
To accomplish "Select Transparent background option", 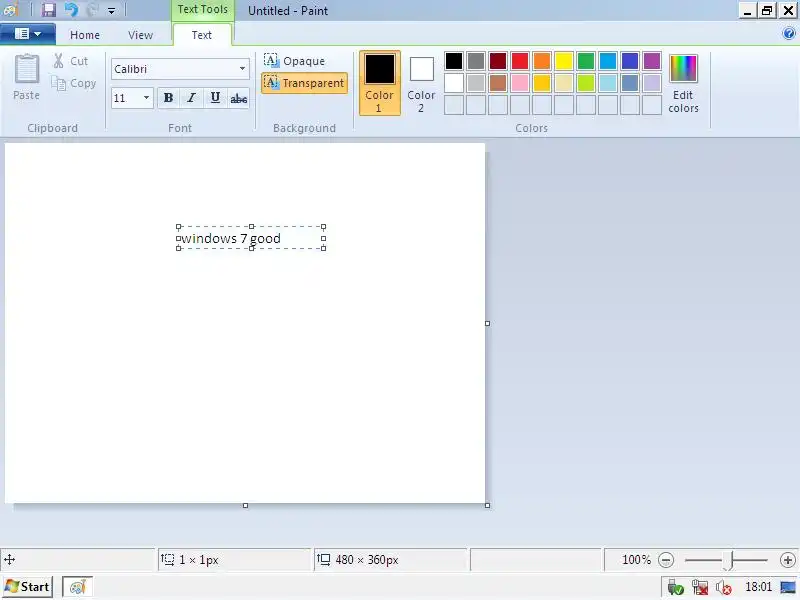I will point(305,83).
